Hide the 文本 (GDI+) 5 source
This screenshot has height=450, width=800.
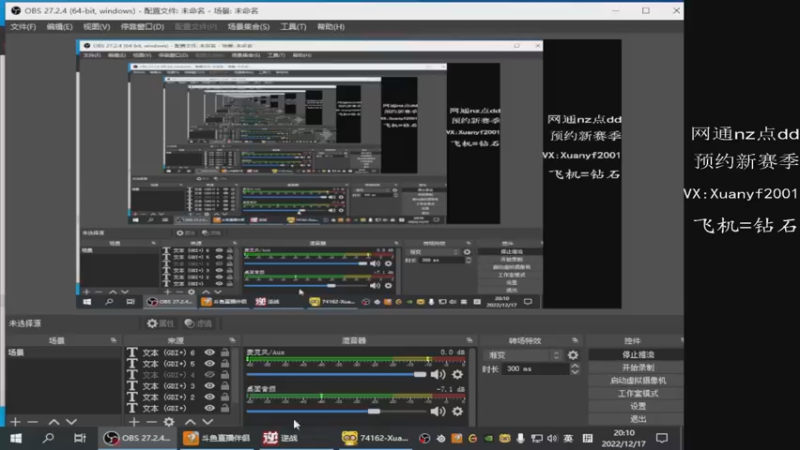[210, 364]
